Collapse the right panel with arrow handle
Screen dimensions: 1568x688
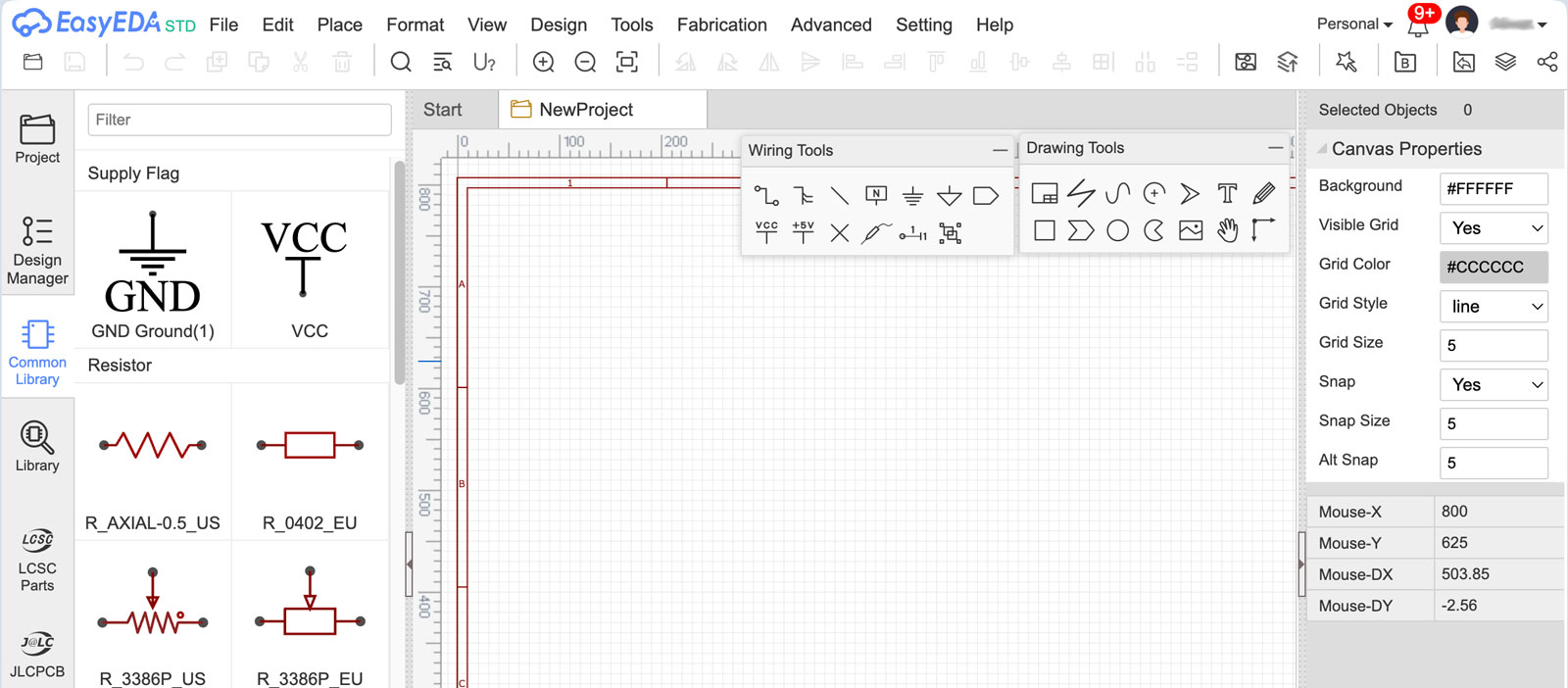click(x=1301, y=565)
